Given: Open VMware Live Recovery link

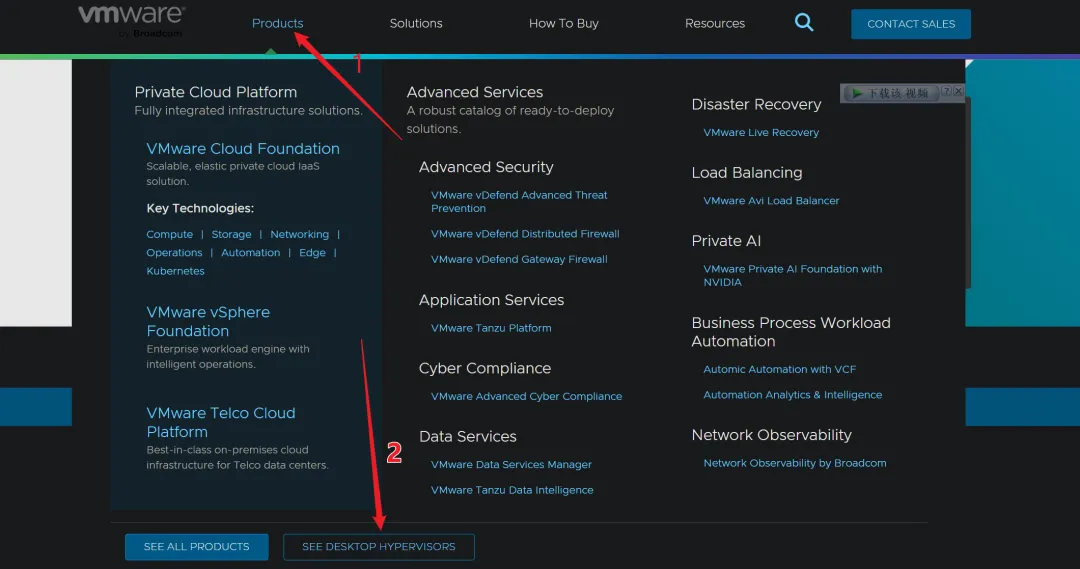Looking at the screenshot, I should tap(761, 132).
